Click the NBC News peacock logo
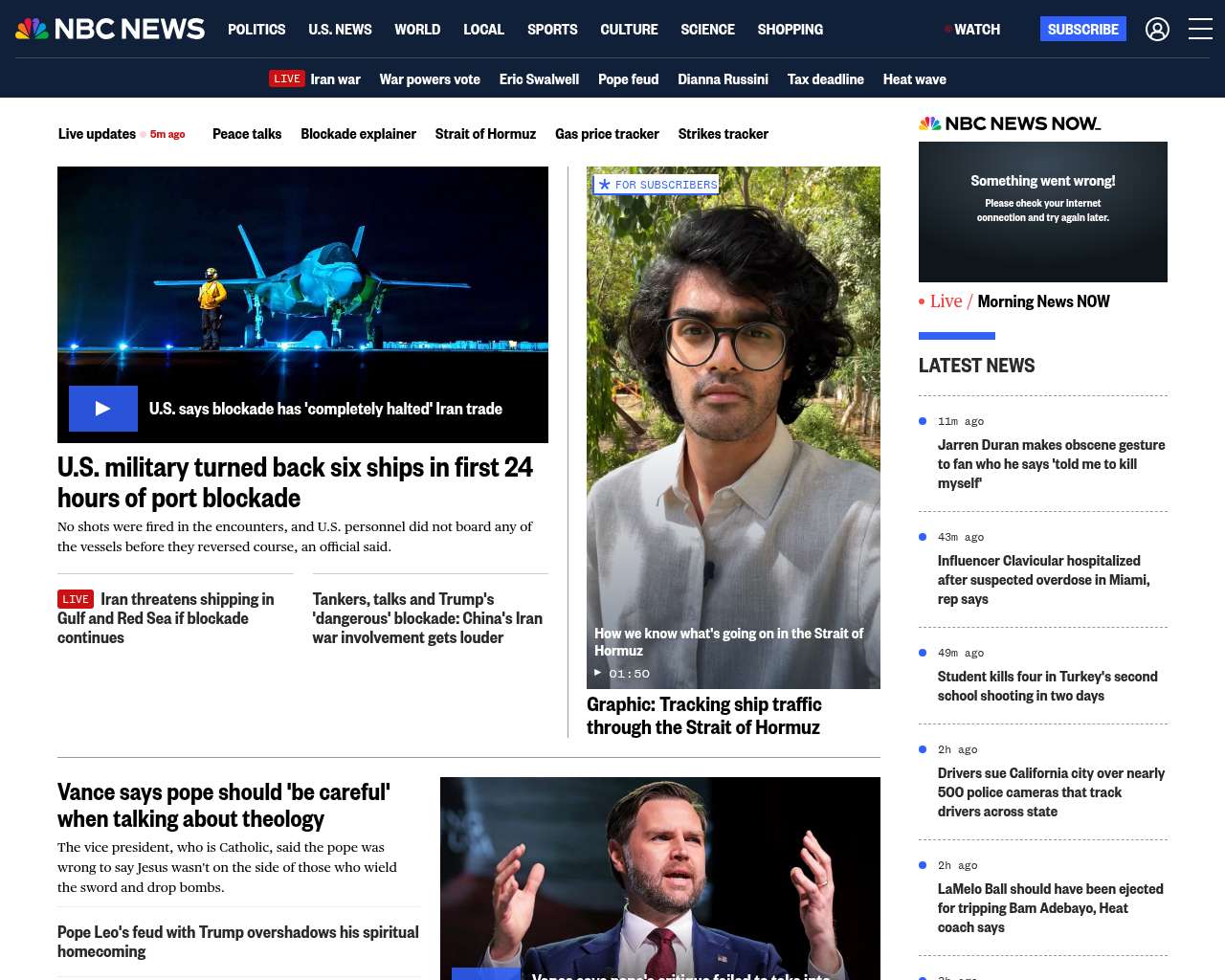The height and width of the screenshot is (980, 1225). (110, 29)
